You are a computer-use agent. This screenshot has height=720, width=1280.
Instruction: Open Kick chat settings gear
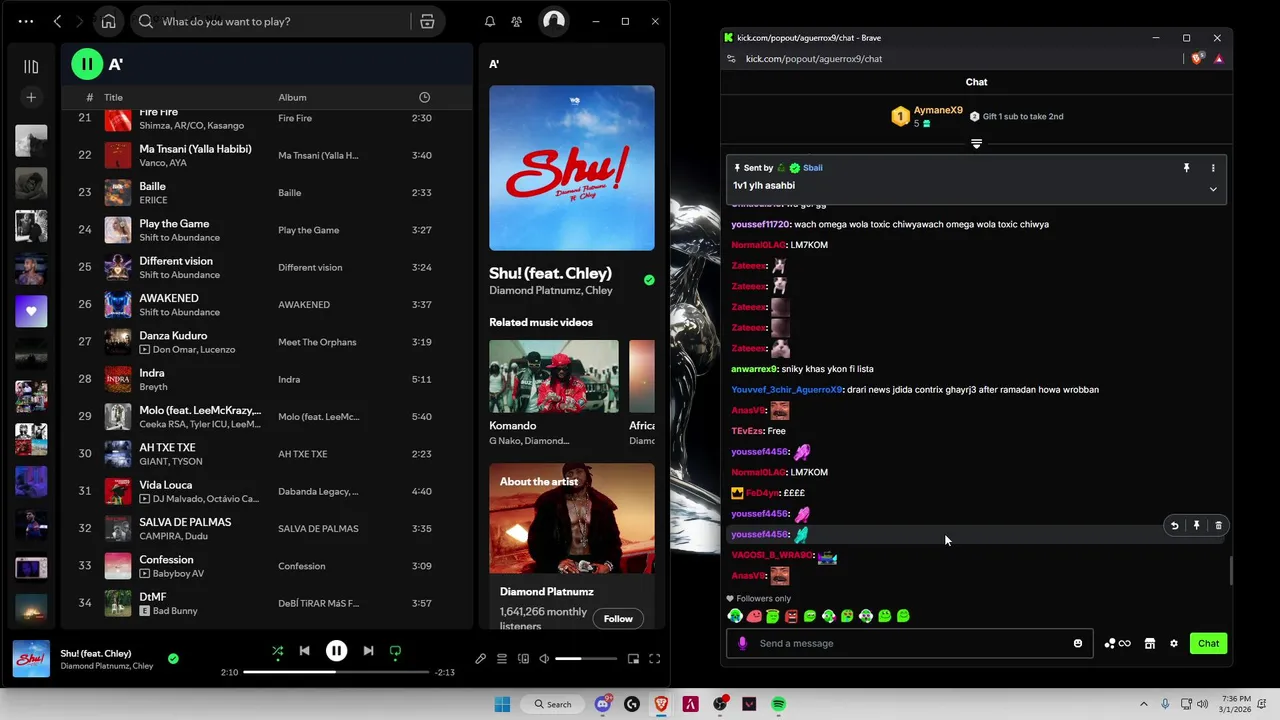pyautogui.click(x=1174, y=643)
